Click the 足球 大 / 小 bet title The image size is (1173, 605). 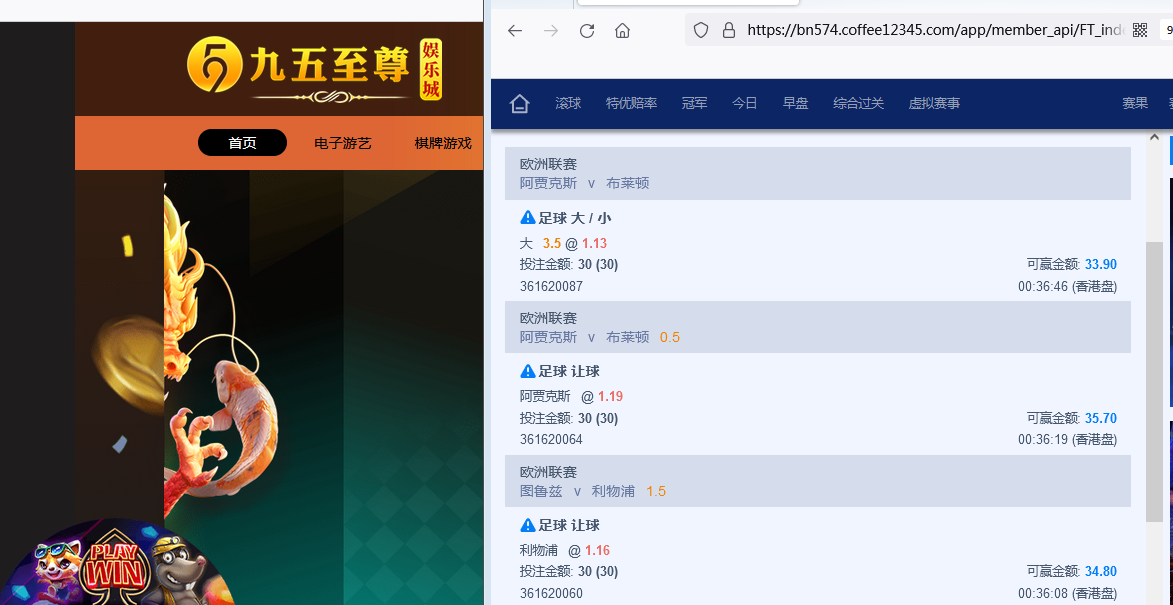[576, 218]
